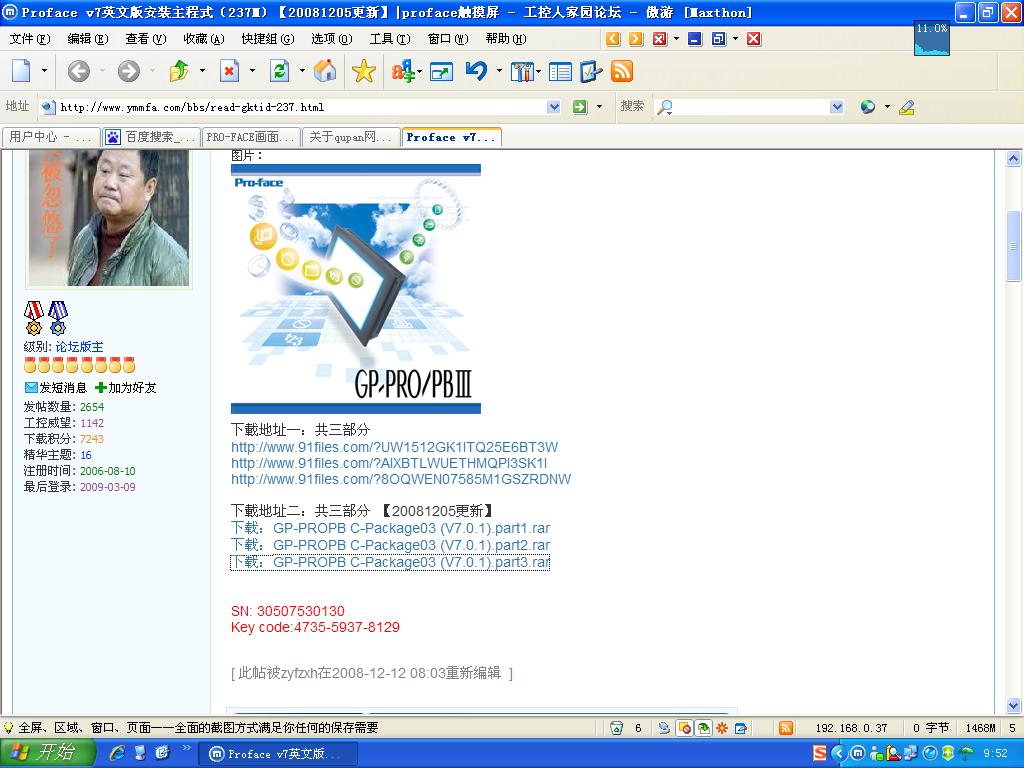This screenshot has height=768, width=1024.
Task: Click the part1.rar download link
Action: tap(390, 528)
